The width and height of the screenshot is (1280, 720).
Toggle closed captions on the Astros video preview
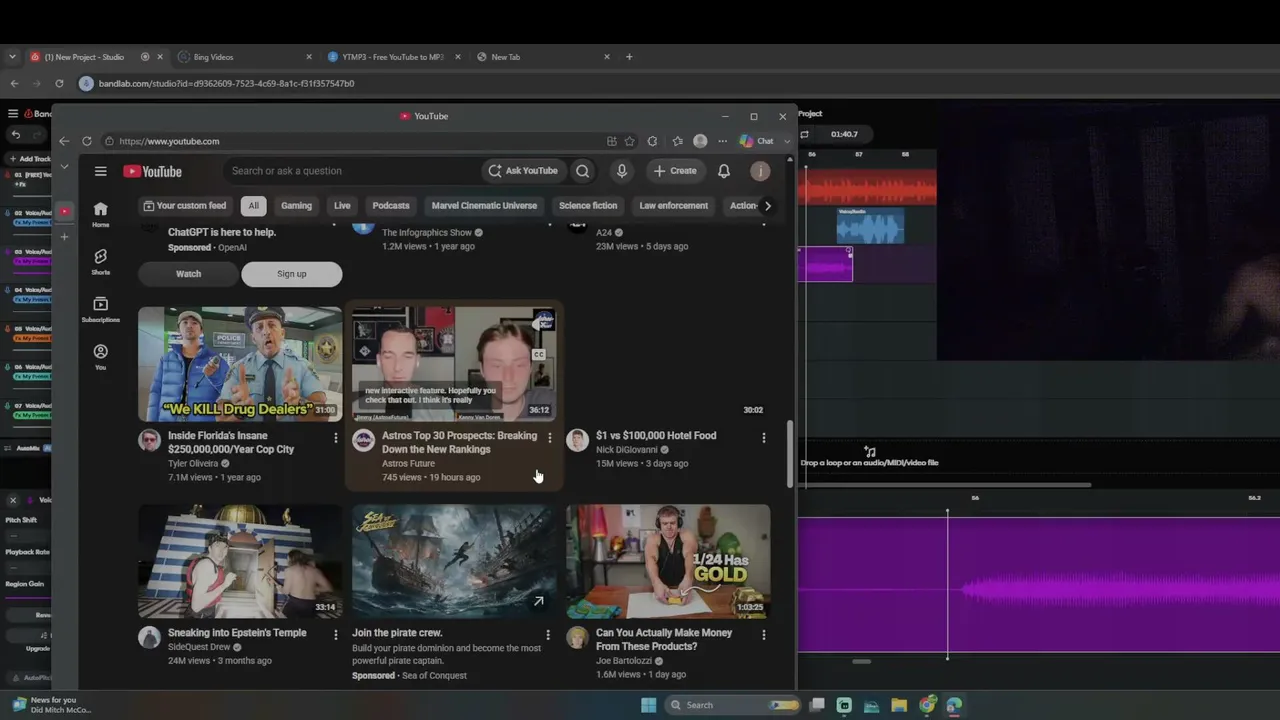point(539,354)
